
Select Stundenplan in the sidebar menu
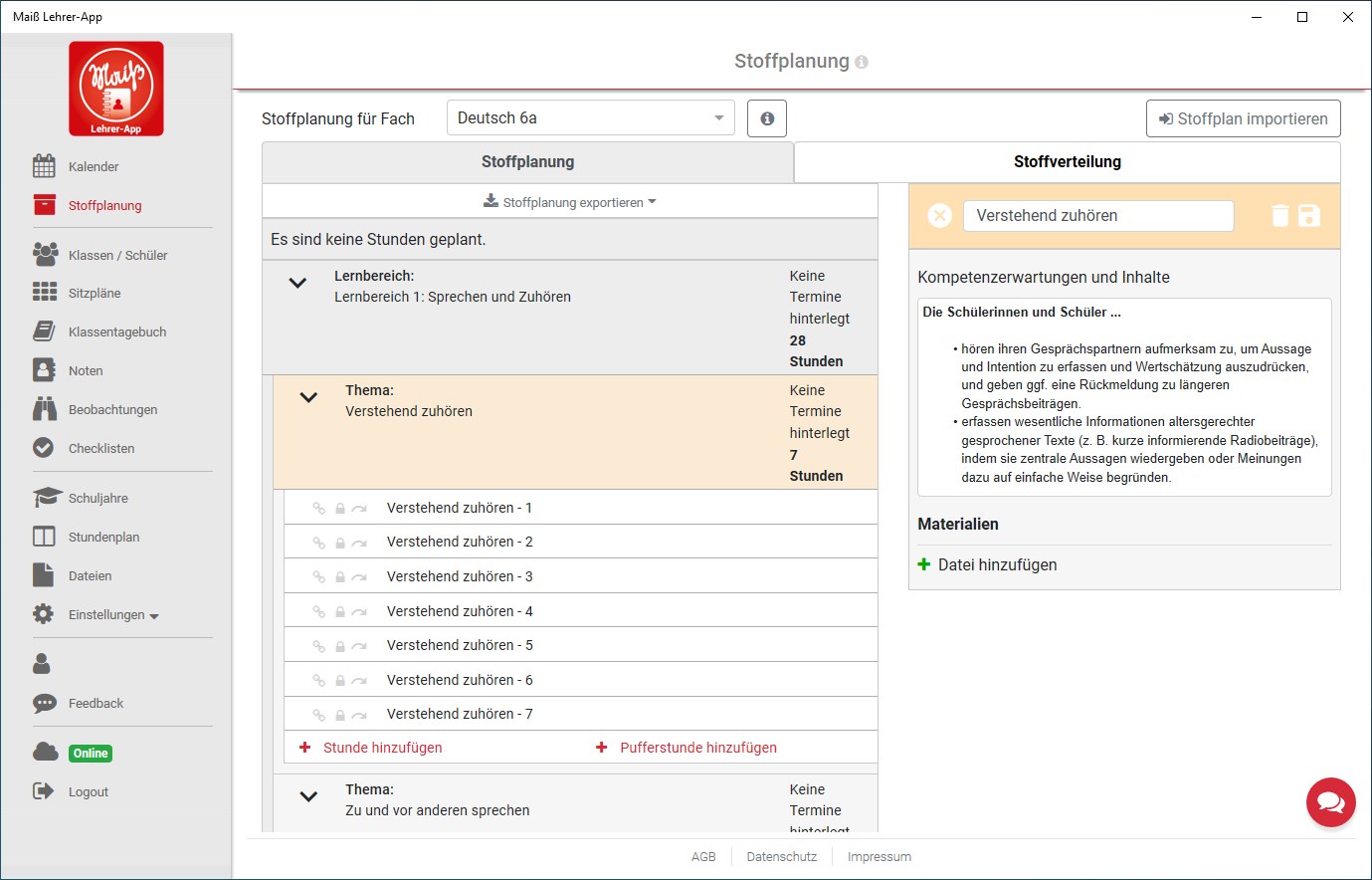103,537
